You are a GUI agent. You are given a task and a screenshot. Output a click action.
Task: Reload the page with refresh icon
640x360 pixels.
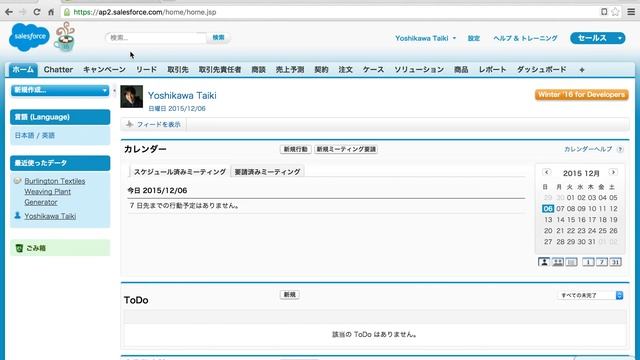click(37, 12)
